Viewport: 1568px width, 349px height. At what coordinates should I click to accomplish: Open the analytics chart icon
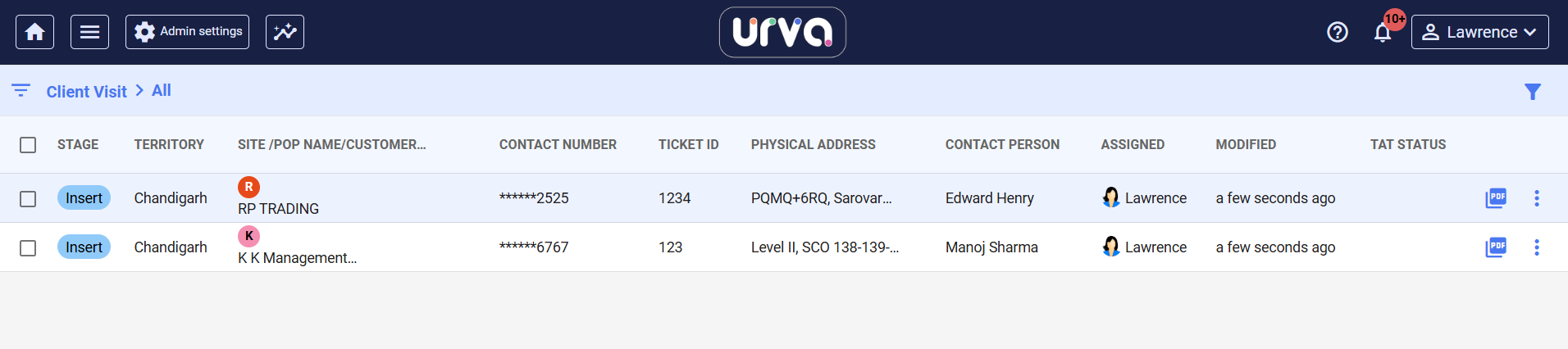[285, 32]
